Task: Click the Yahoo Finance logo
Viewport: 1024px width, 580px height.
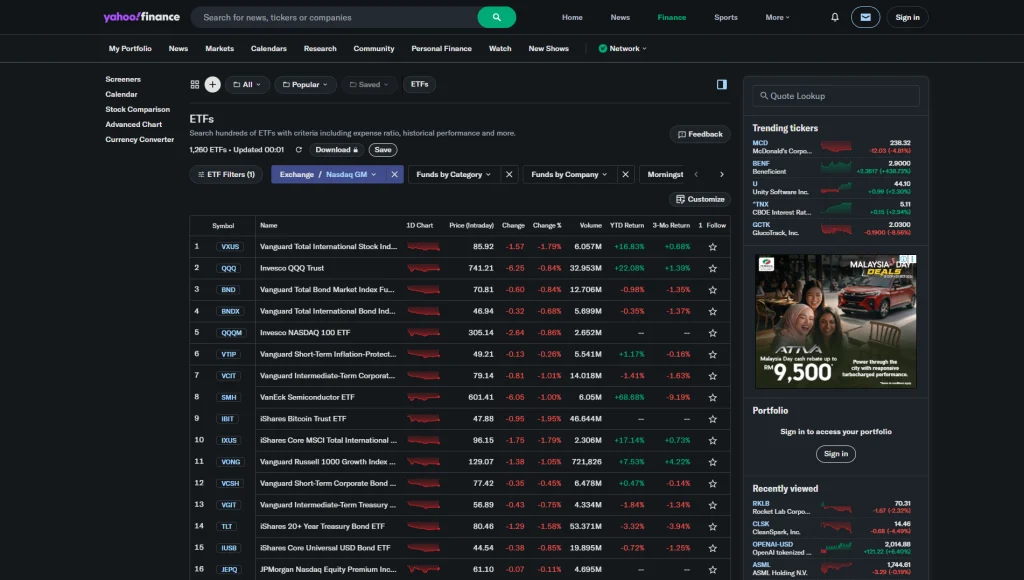Action: point(141,17)
